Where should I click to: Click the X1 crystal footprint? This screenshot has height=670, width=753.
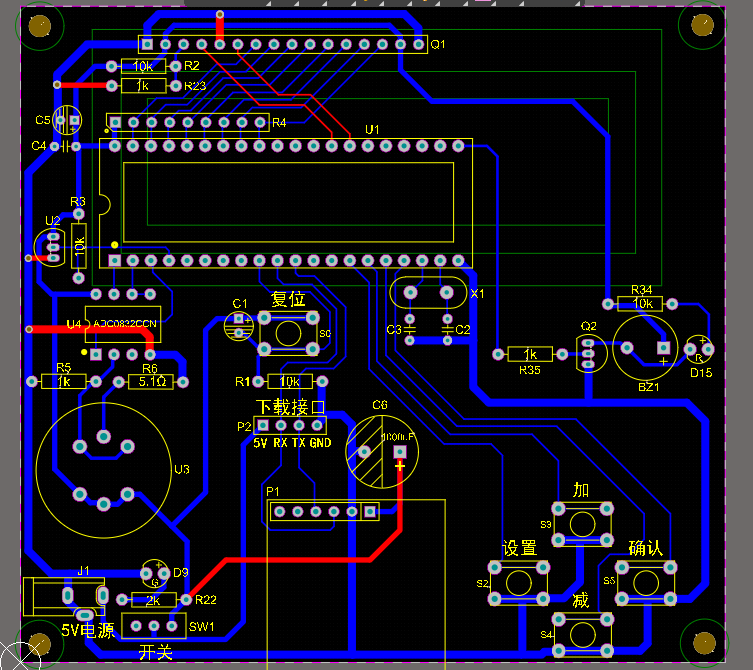click(428, 292)
